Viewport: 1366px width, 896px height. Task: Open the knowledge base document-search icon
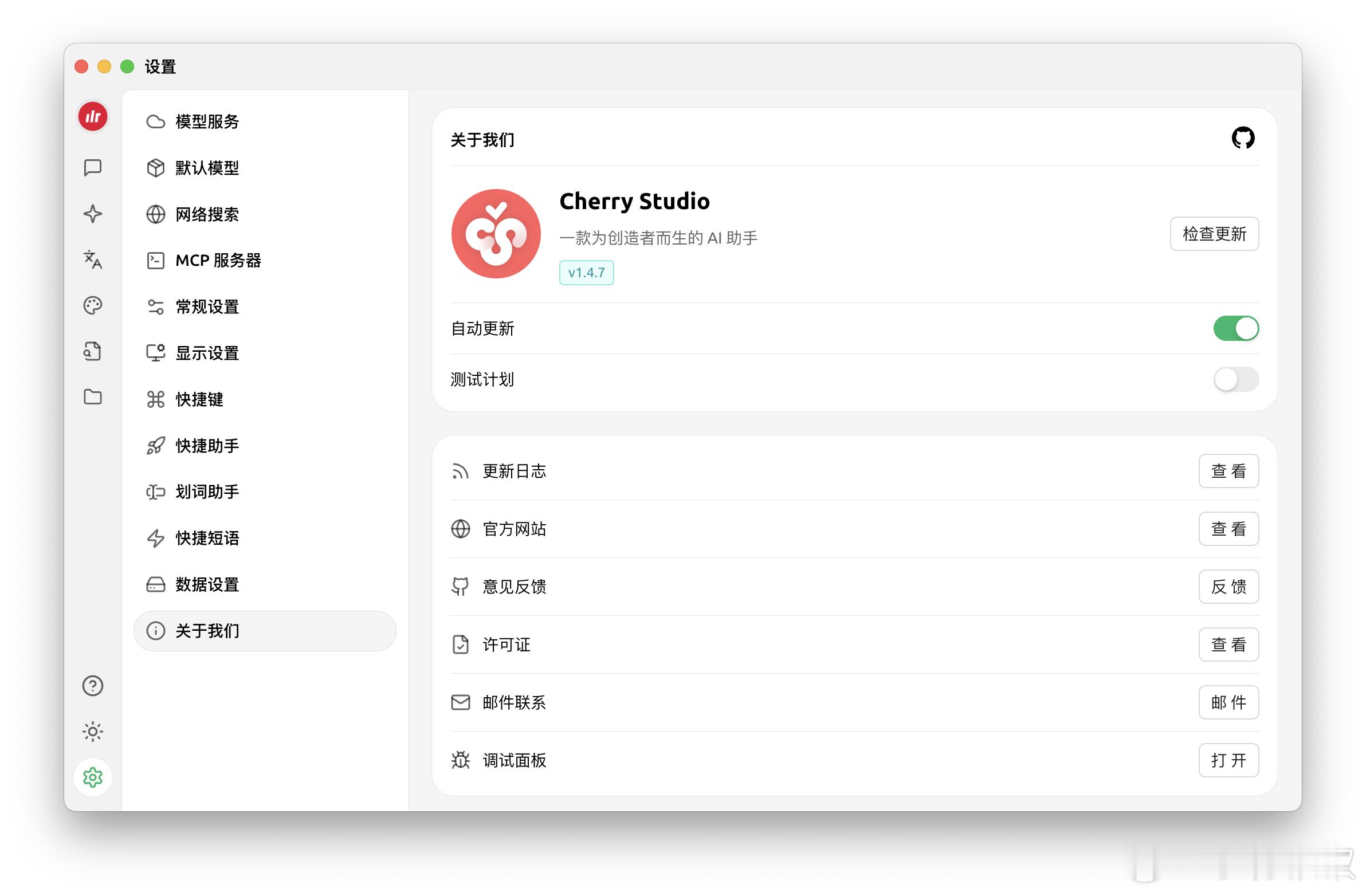pos(93,351)
